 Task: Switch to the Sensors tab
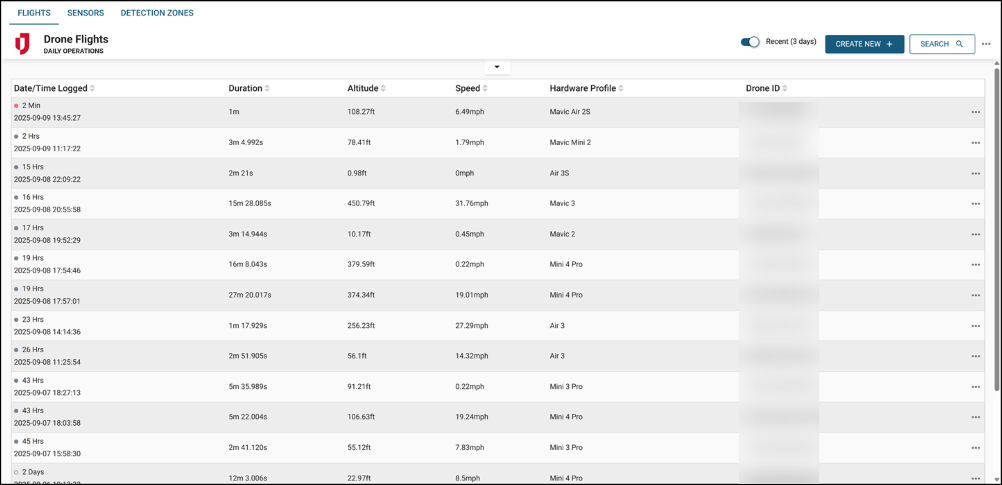(x=85, y=13)
